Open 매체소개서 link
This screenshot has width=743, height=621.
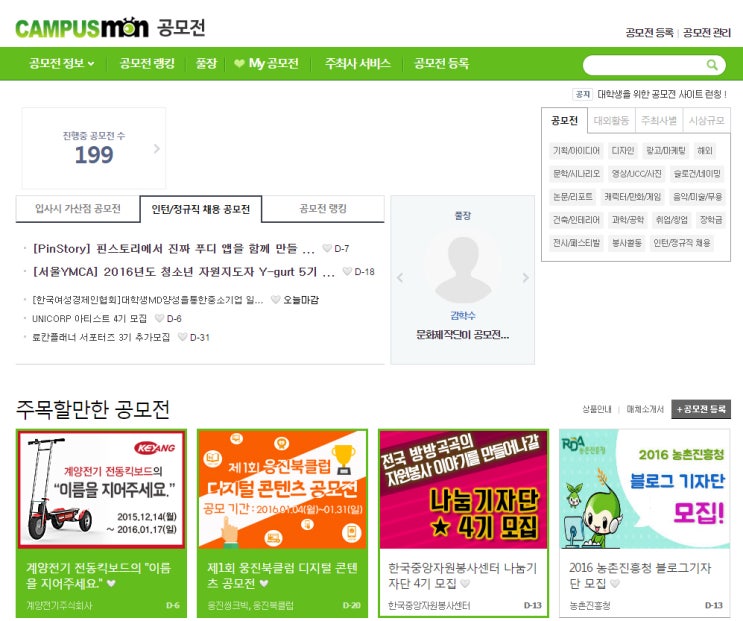[x=645, y=409]
